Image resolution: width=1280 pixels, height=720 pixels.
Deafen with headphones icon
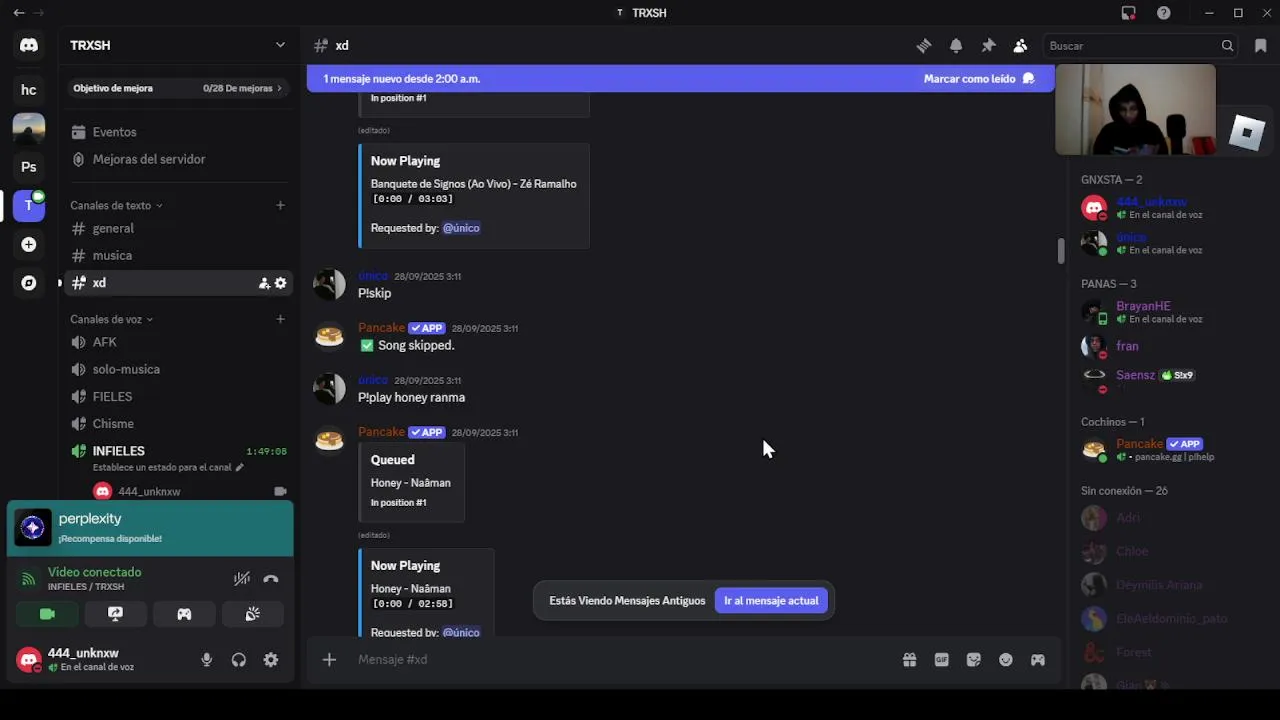239,660
